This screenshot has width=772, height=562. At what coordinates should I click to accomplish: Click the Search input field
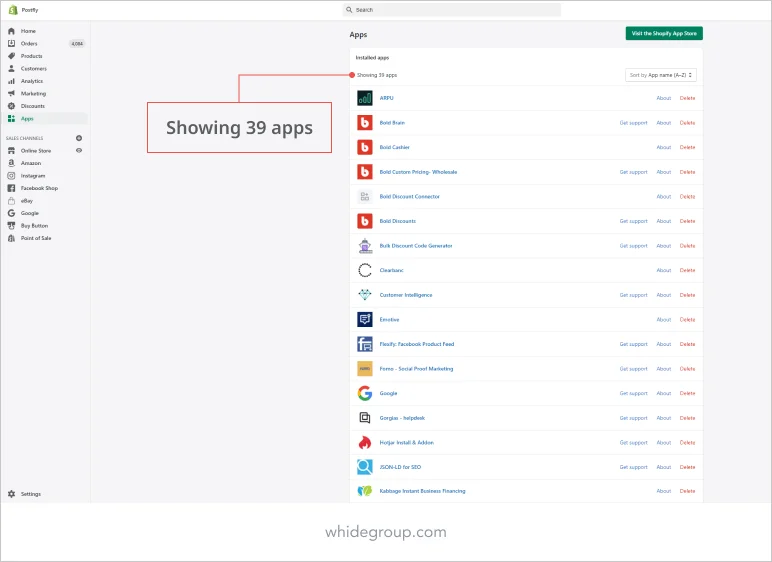point(451,10)
